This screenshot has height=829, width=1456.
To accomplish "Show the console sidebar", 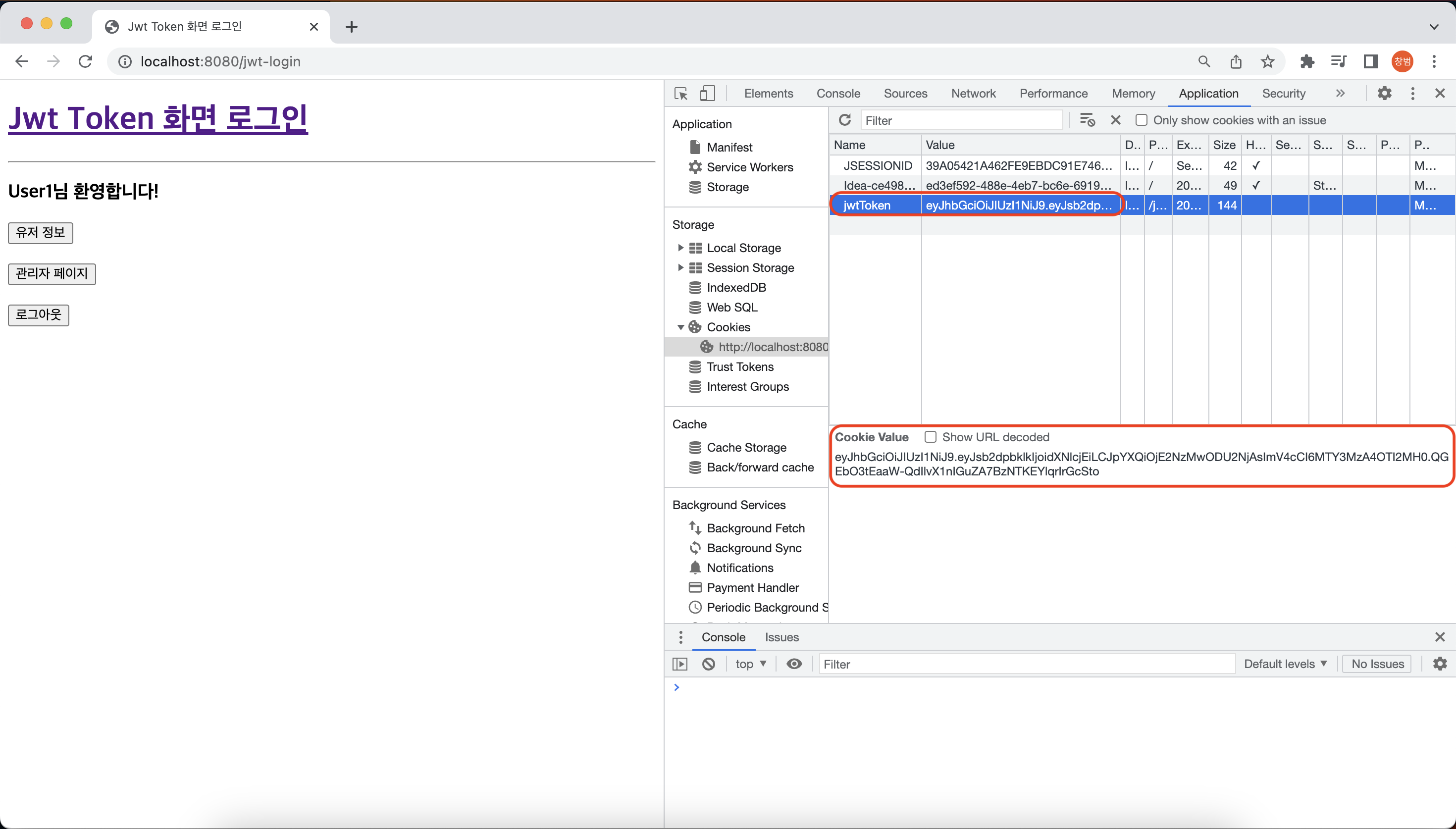I will click(680, 664).
